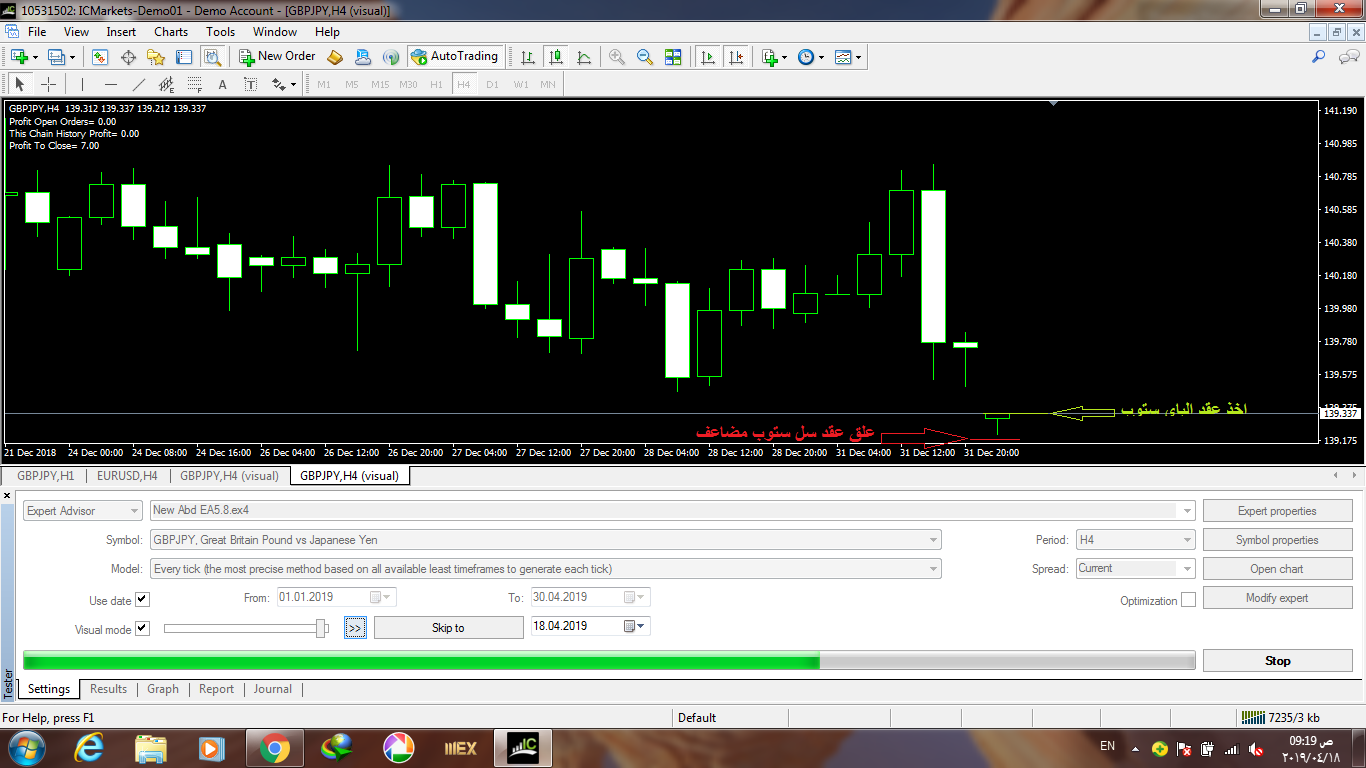Open the Charts menu
1366x768 pixels.
pos(171,32)
